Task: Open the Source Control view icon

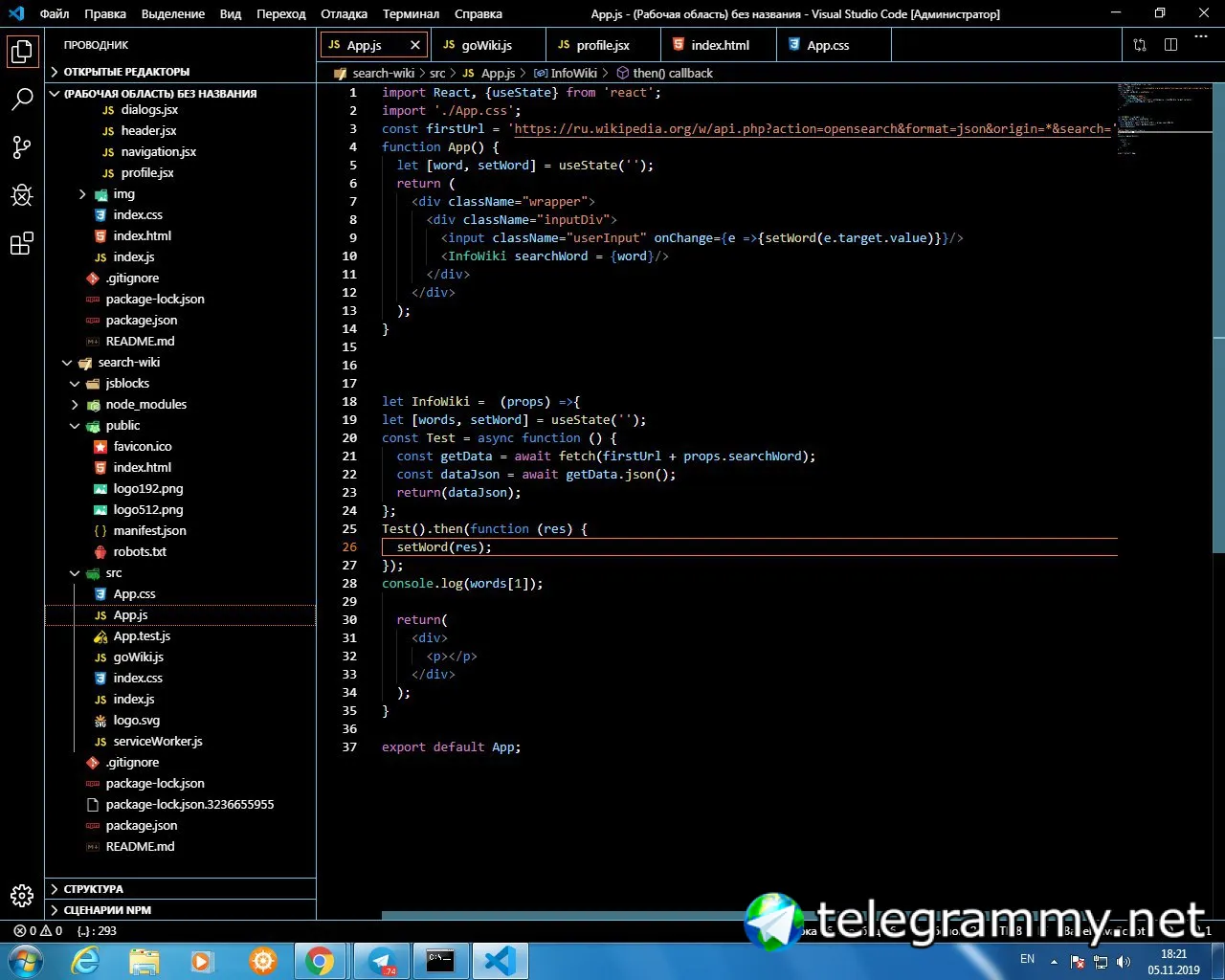Action: [22, 146]
